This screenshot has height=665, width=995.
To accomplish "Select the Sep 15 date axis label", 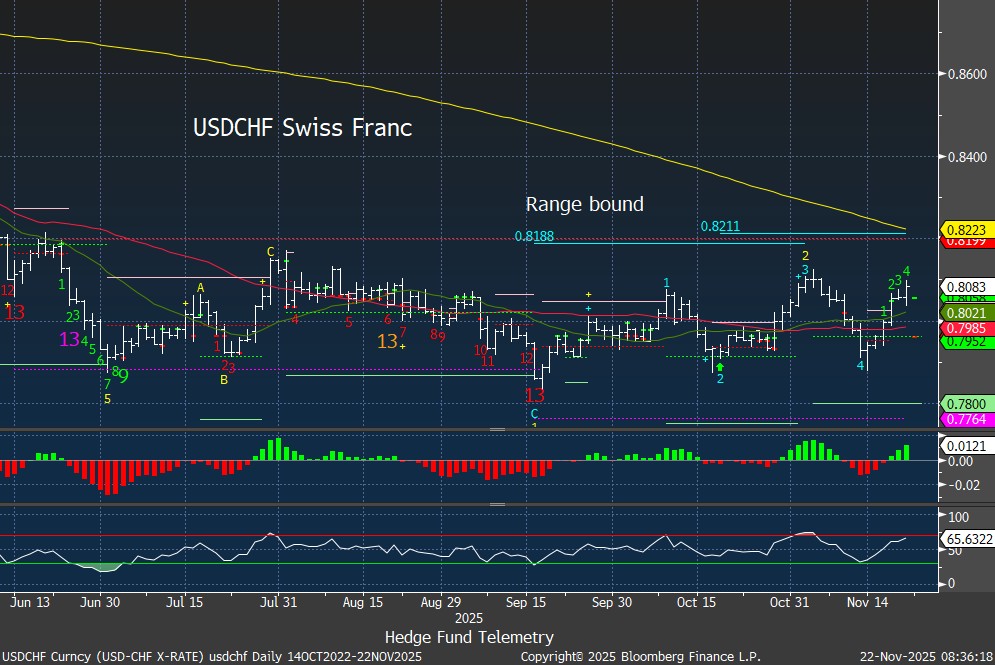I will click(525, 603).
